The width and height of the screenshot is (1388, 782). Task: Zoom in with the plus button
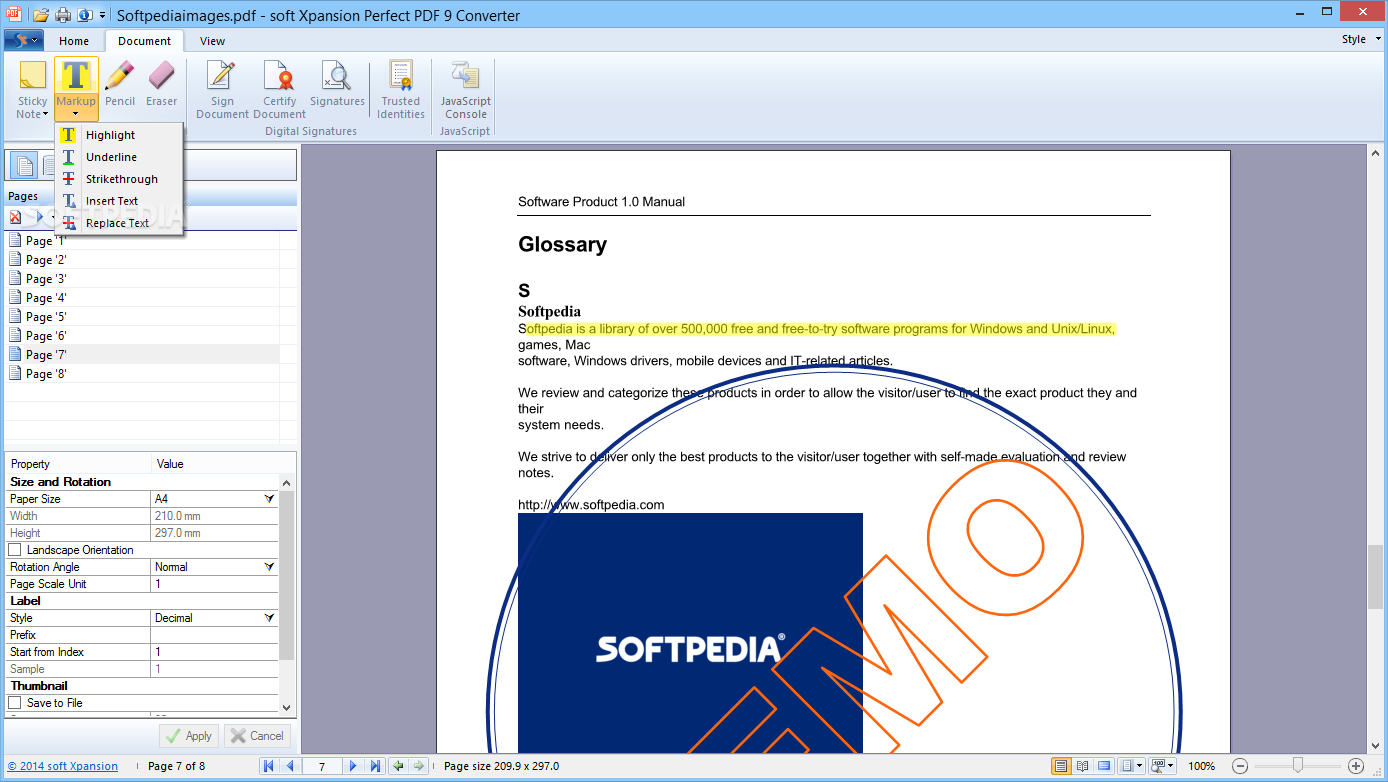[1356, 766]
